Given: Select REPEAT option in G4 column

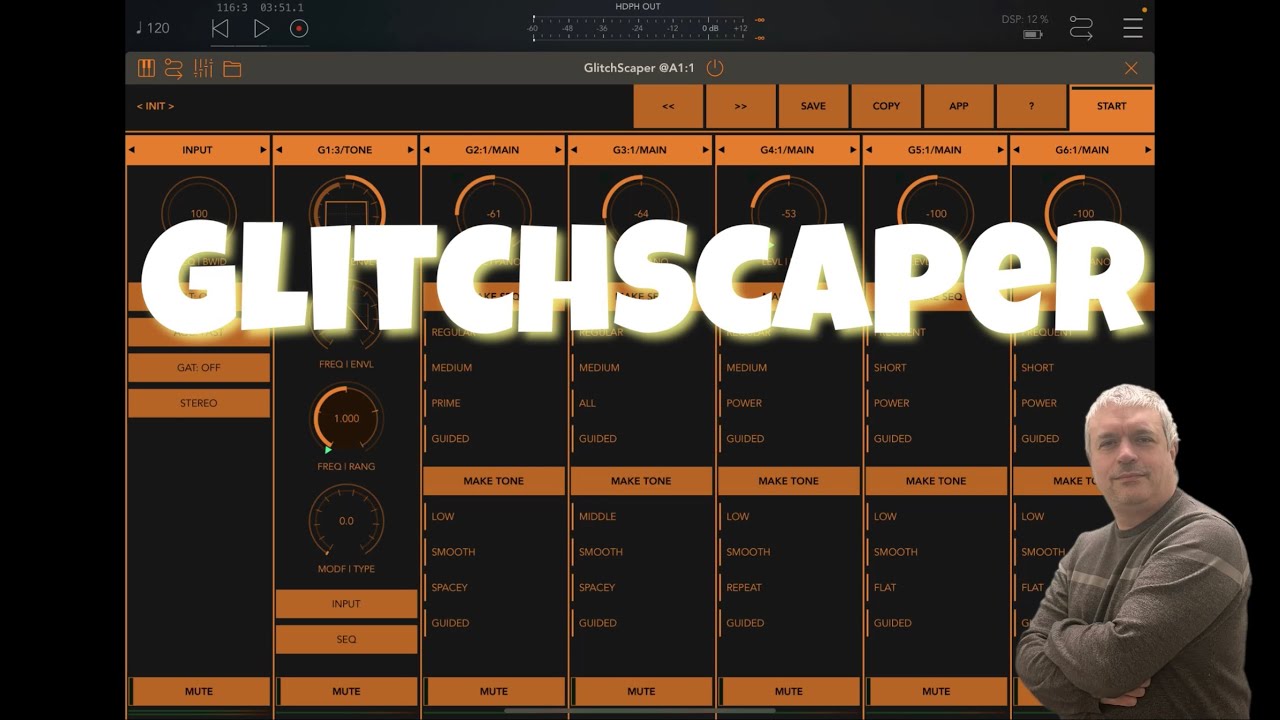Looking at the screenshot, I should click(x=744, y=588).
